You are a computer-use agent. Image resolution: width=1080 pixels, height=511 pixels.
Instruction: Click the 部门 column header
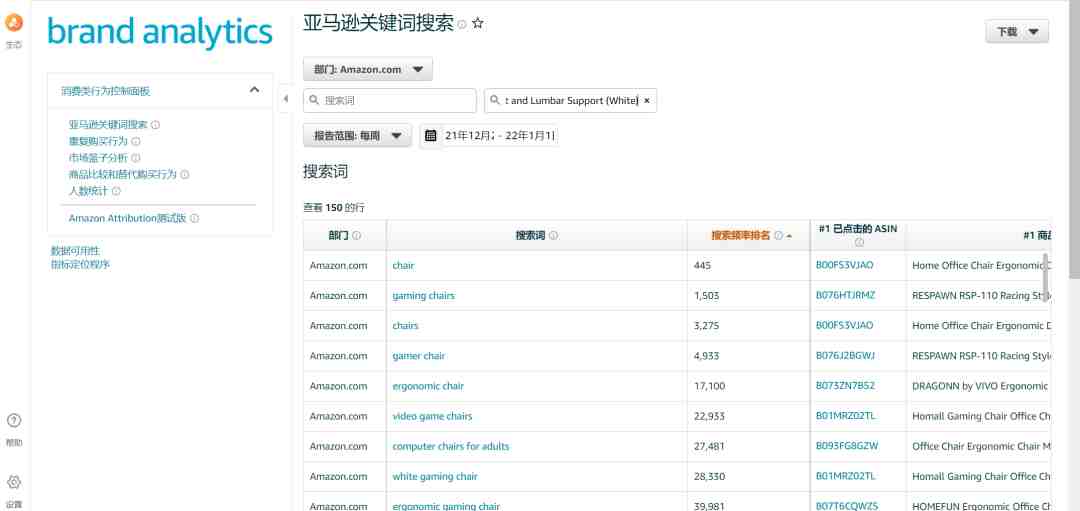pyautogui.click(x=344, y=236)
